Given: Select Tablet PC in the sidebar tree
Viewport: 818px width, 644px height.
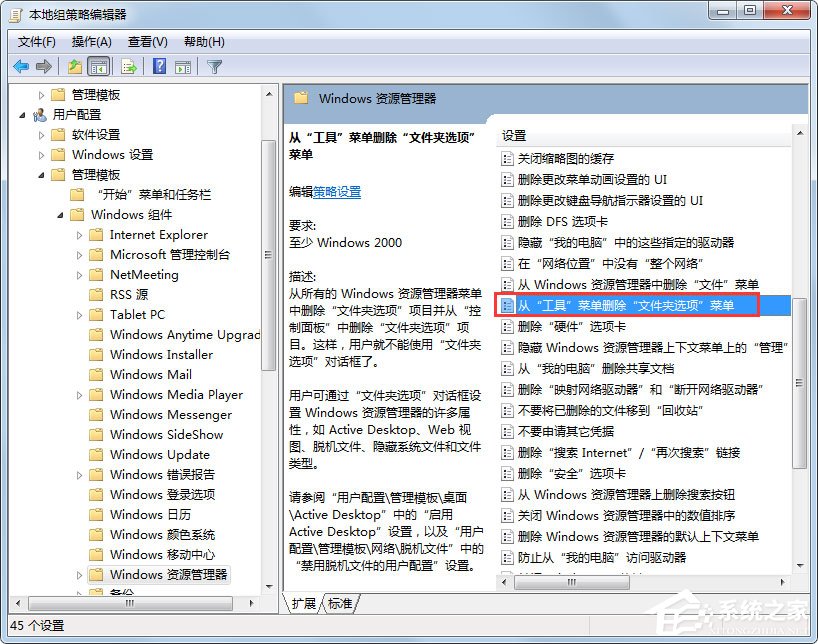Looking at the screenshot, I should coord(138,314).
